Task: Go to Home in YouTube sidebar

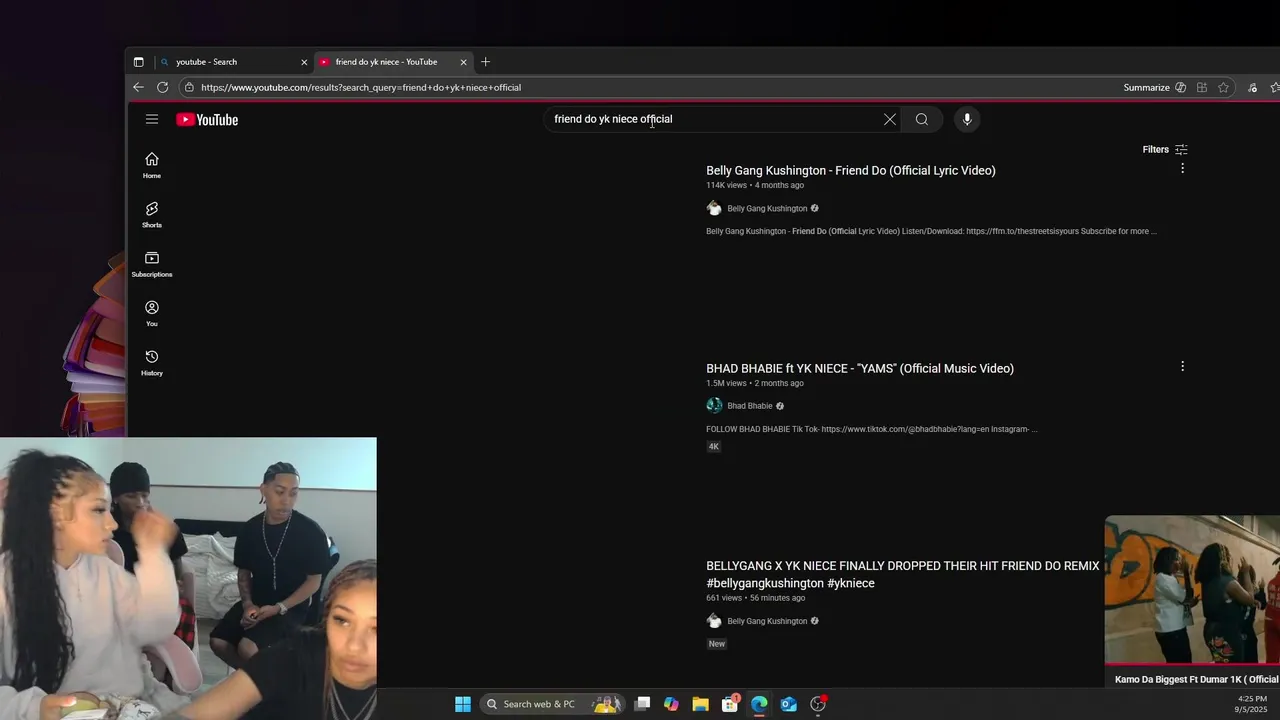Action: point(152,165)
